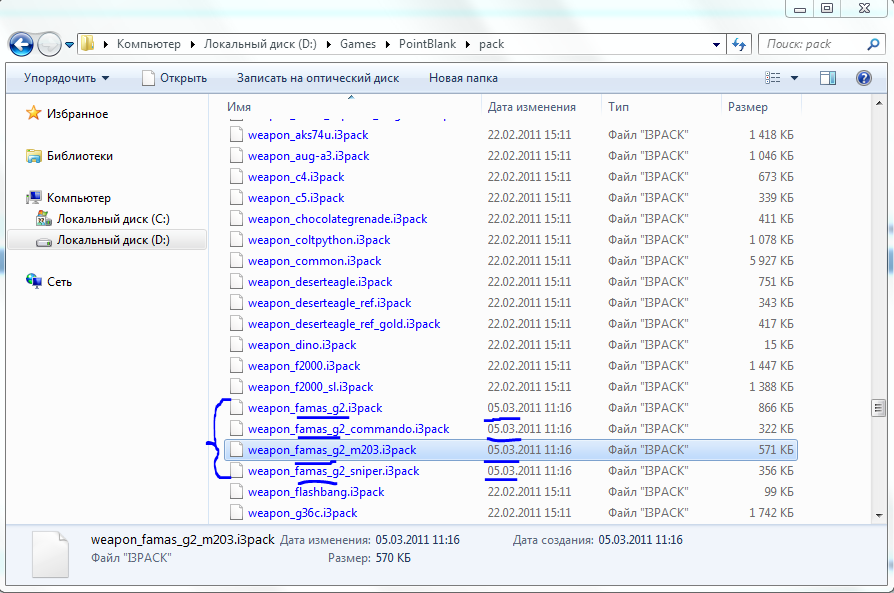This screenshot has height=593, width=894.
Task: Select file weapon_c4.i3pack
Action: click(296, 177)
